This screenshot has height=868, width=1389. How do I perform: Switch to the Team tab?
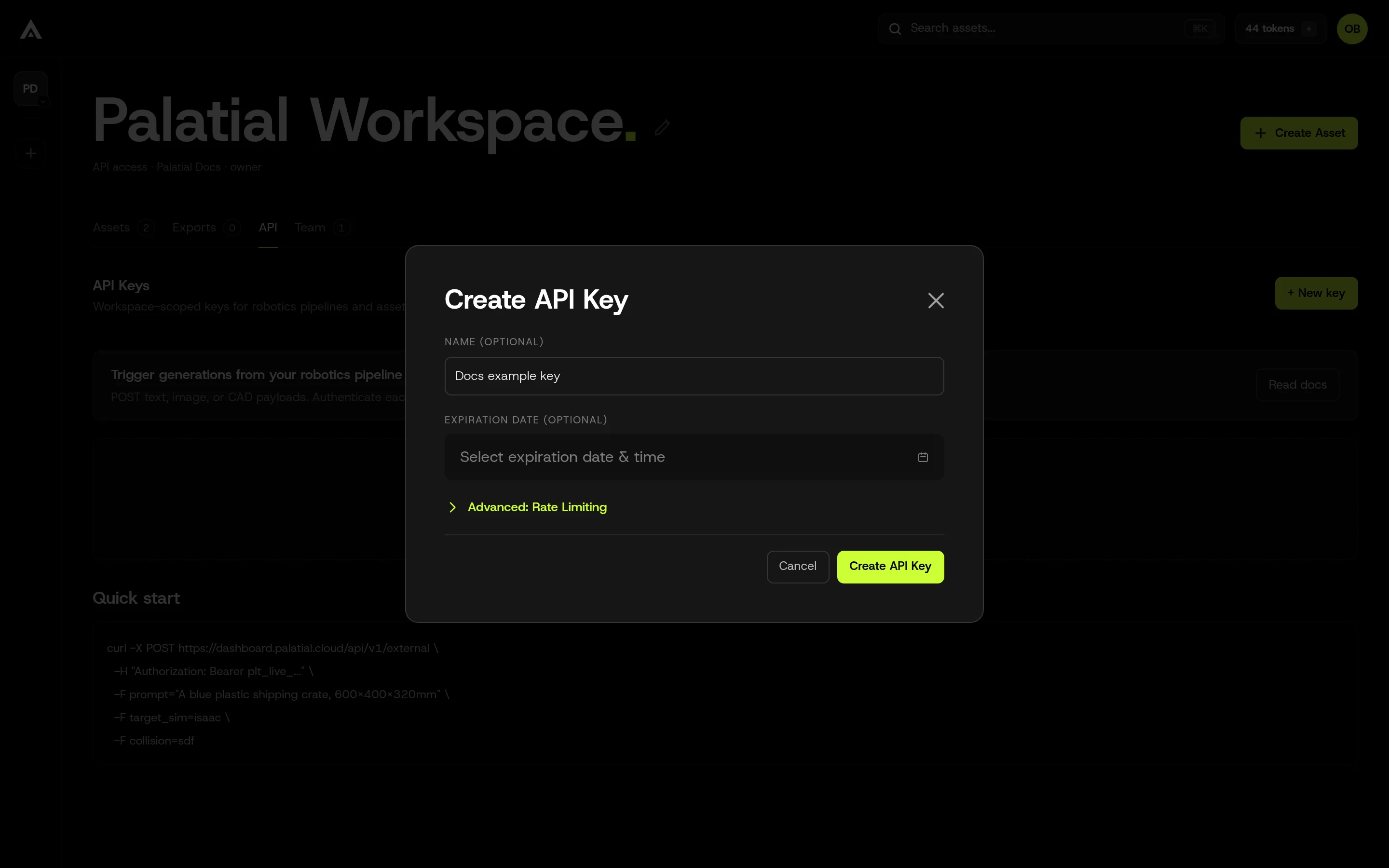point(322,228)
